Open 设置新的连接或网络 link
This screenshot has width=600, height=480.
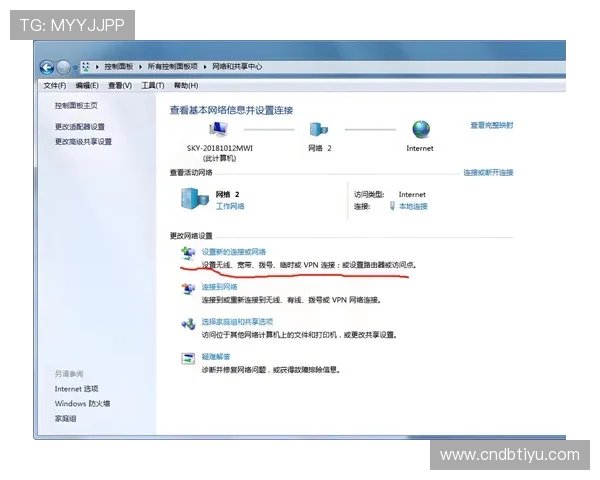[234, 252]
